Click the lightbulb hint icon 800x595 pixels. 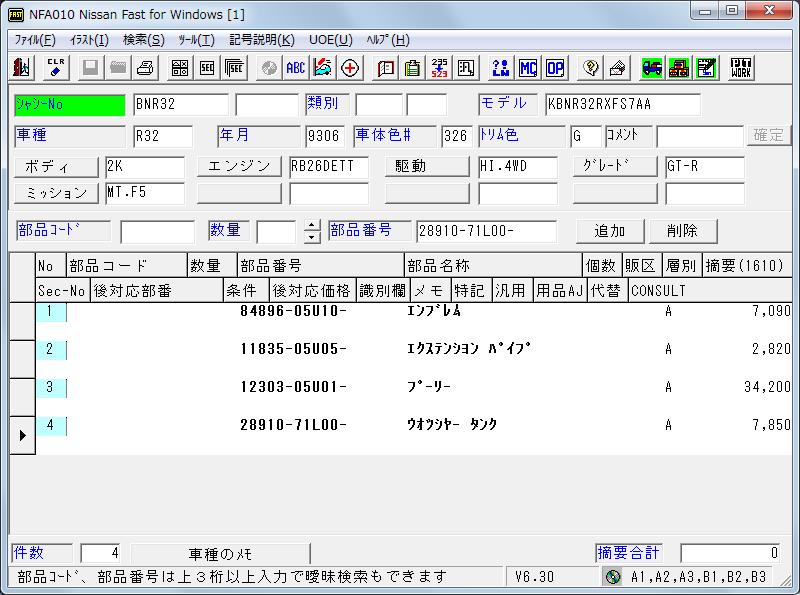click(x=591, y=68)
